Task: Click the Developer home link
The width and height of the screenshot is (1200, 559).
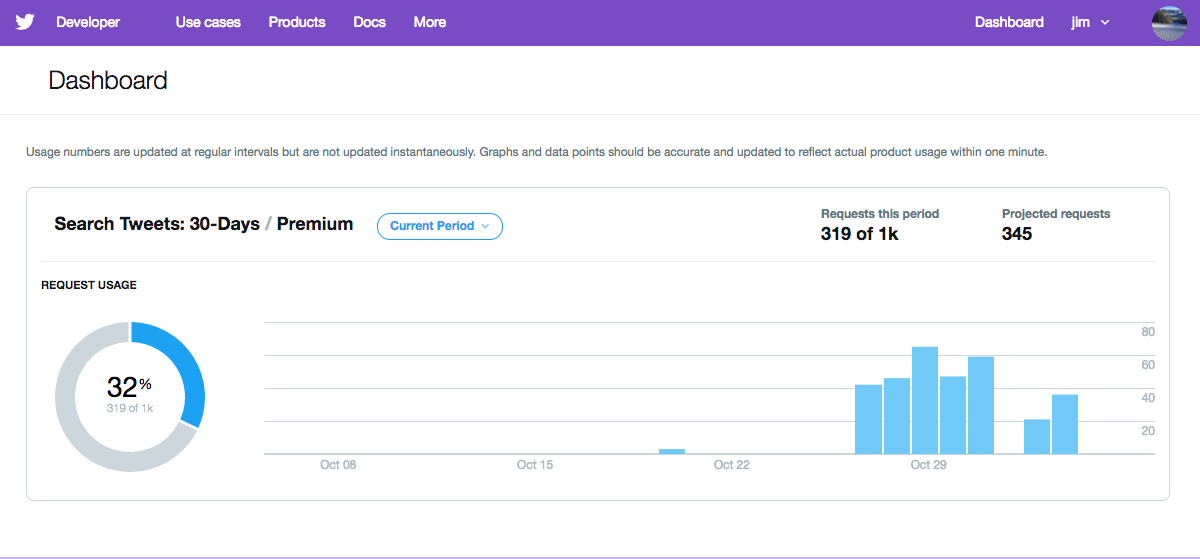Action: click(88, 22)
